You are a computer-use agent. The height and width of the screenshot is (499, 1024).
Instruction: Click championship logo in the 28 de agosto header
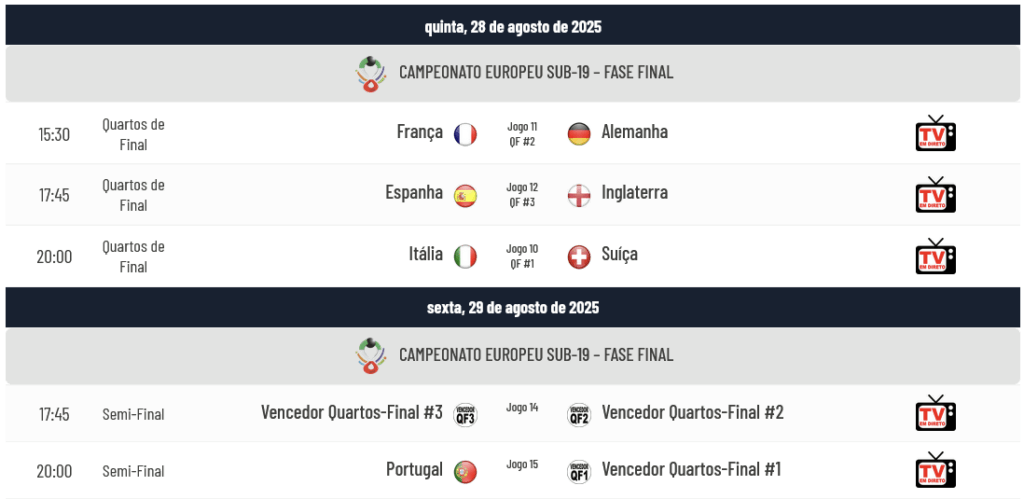point(371,73)
